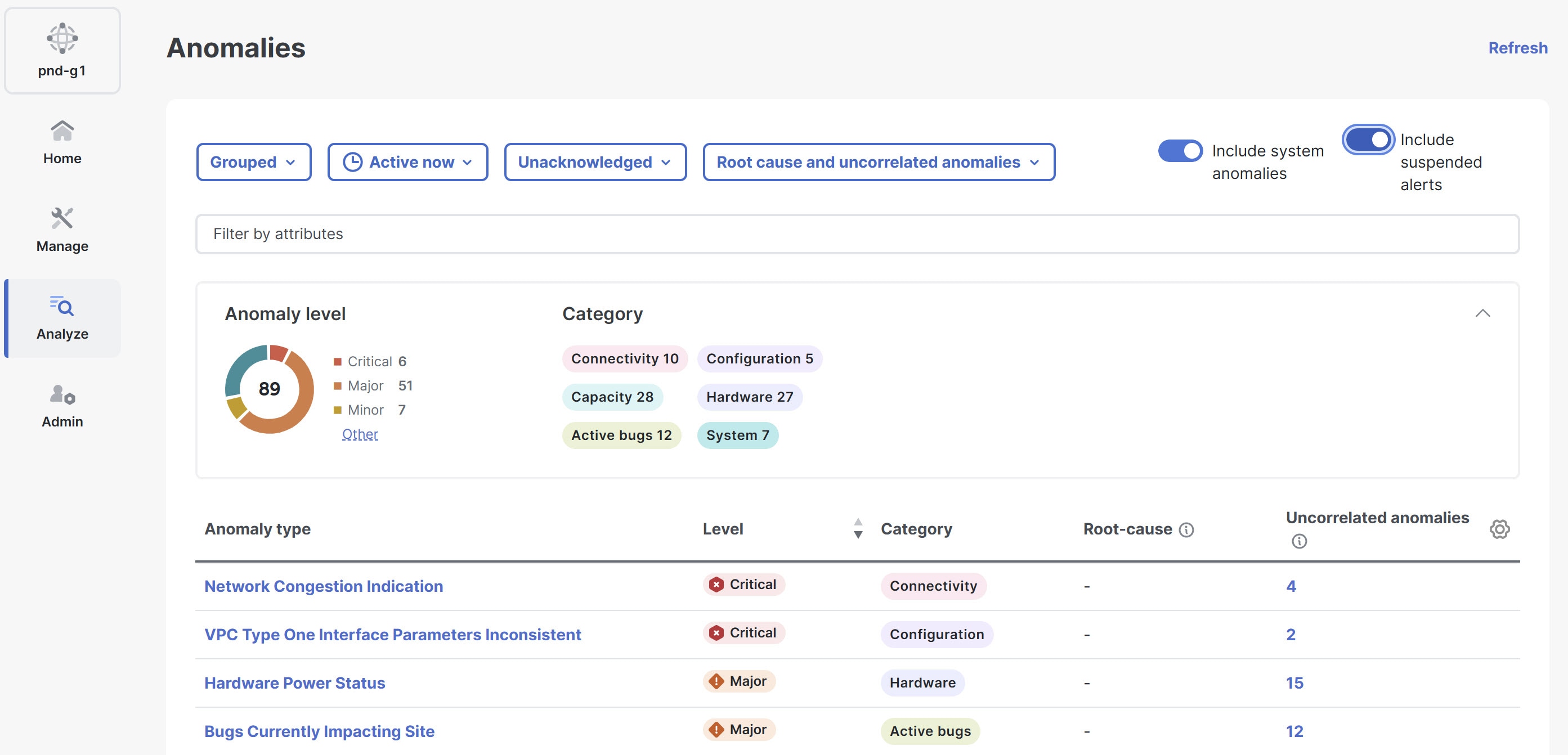Click uncorrelated count 15 for Hardware Power

[x=1294, y=683]
